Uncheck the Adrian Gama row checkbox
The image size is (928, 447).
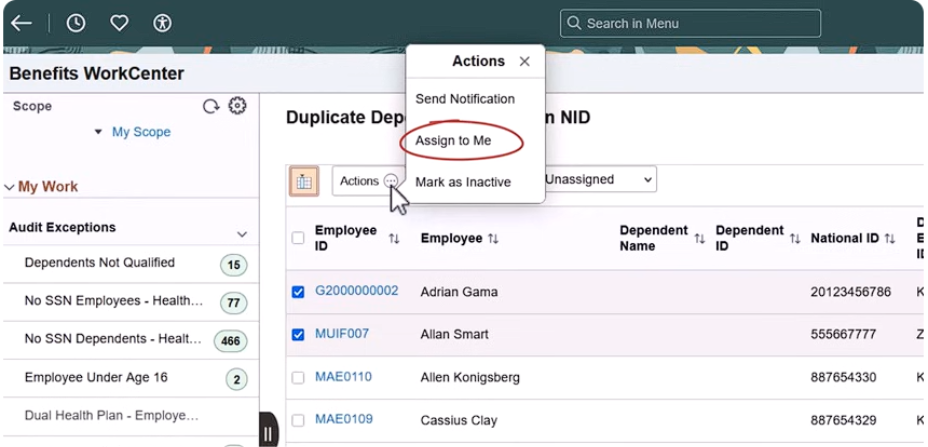pos(298,292)
